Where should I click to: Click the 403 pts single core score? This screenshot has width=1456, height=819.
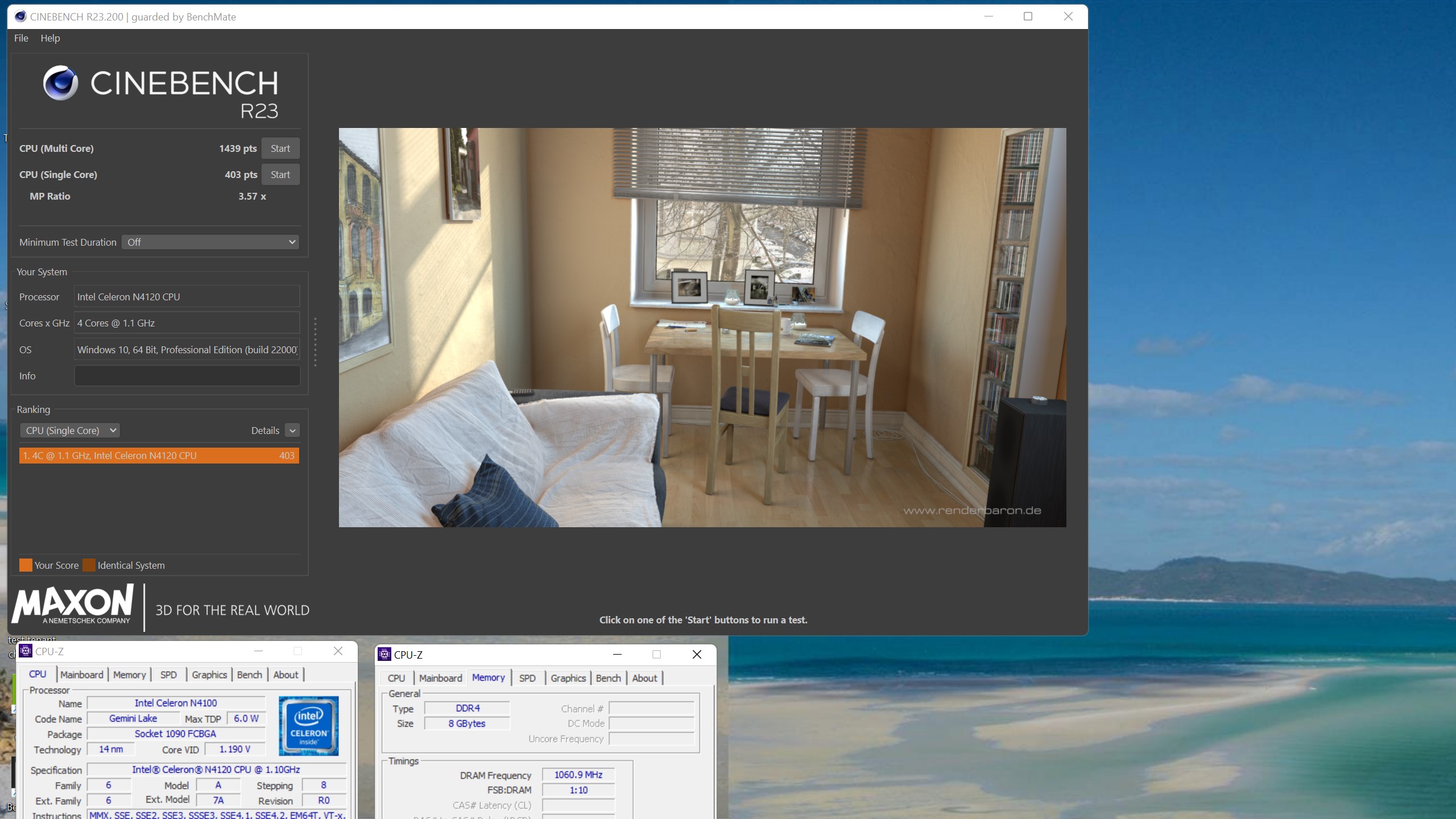point(241,175)
